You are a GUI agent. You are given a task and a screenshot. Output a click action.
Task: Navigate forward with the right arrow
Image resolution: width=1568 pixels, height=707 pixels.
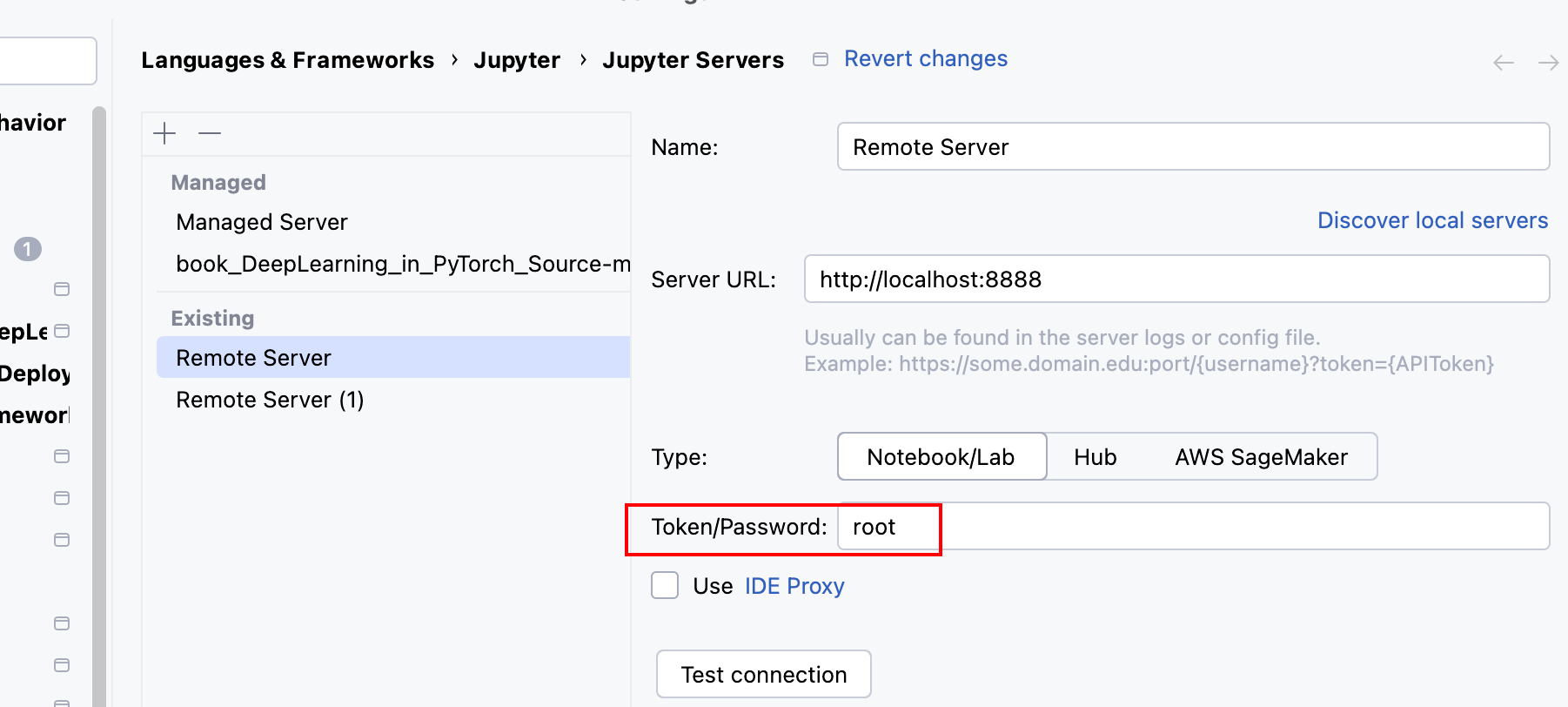pos(1548,63)
